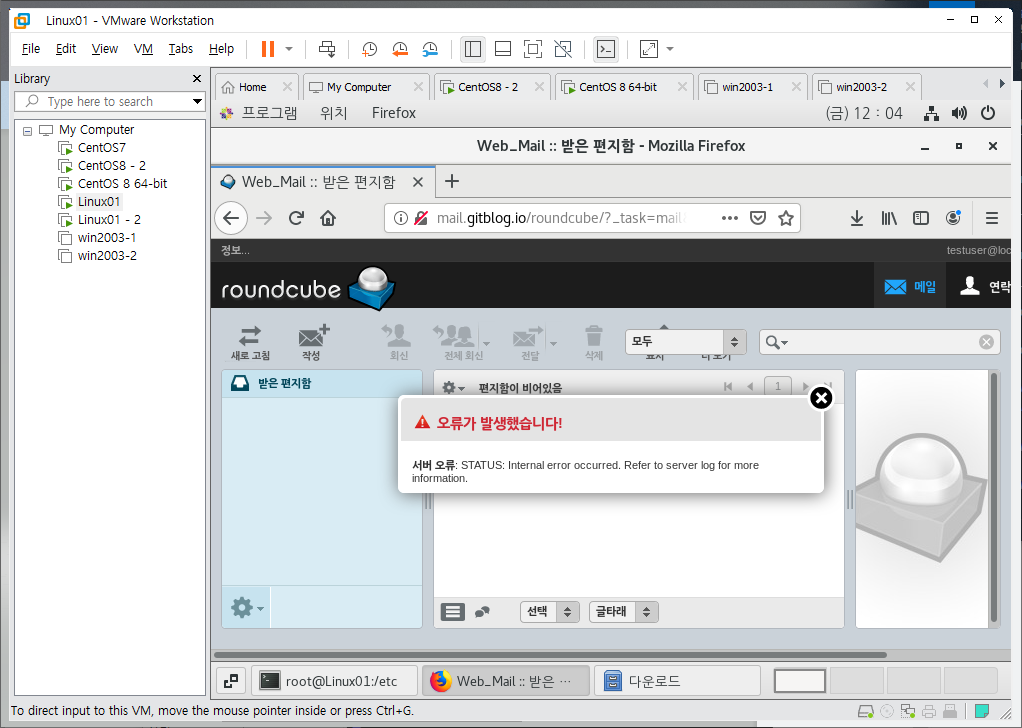Go back in Firefox
The image size is (1022, 728).
[x=231, y=218]
